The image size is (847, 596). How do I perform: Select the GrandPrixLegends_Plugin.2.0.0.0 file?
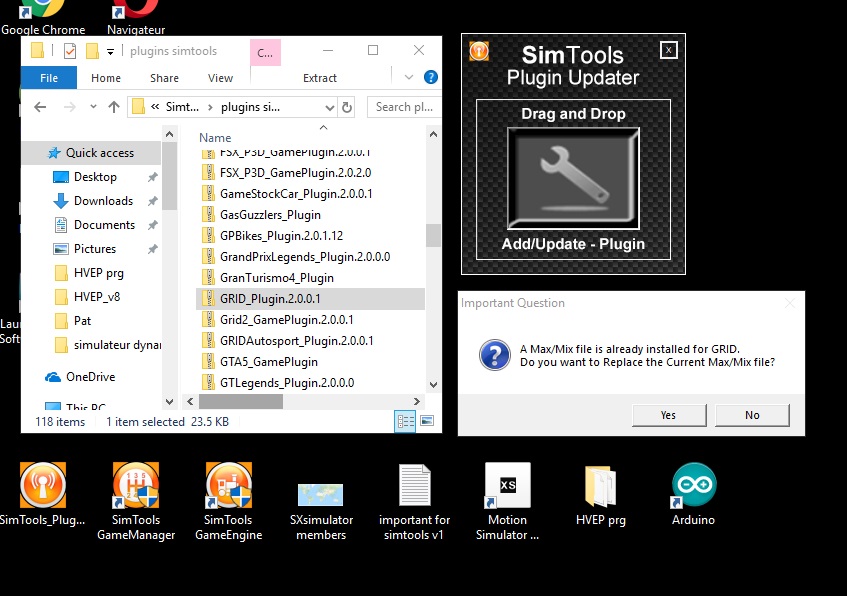coord(305,257)
